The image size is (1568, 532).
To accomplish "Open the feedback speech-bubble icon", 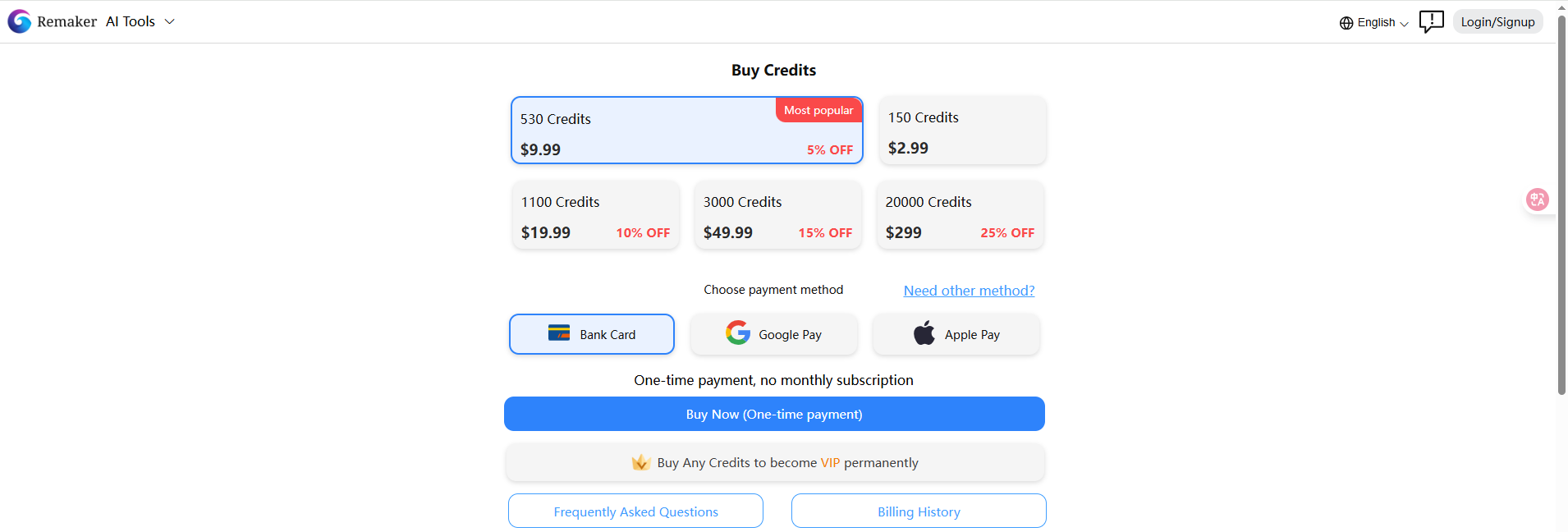I will pyautogui.click(x=1431, y=21).
